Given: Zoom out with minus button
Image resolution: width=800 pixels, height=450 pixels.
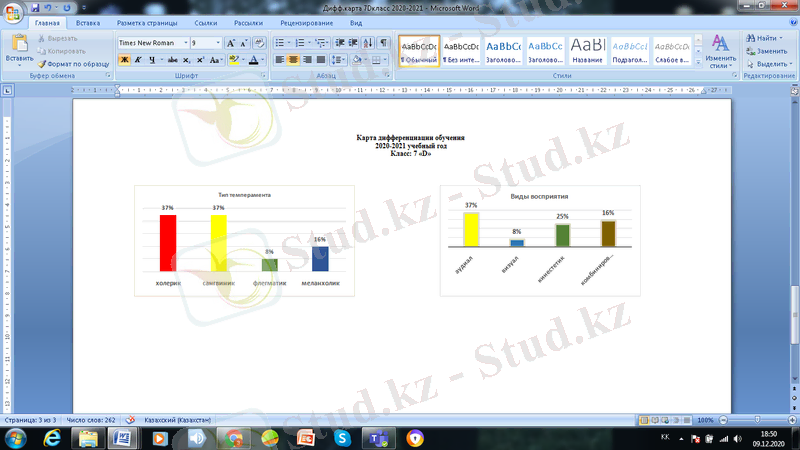Looking at the screenshot, I should coord(723,420).
